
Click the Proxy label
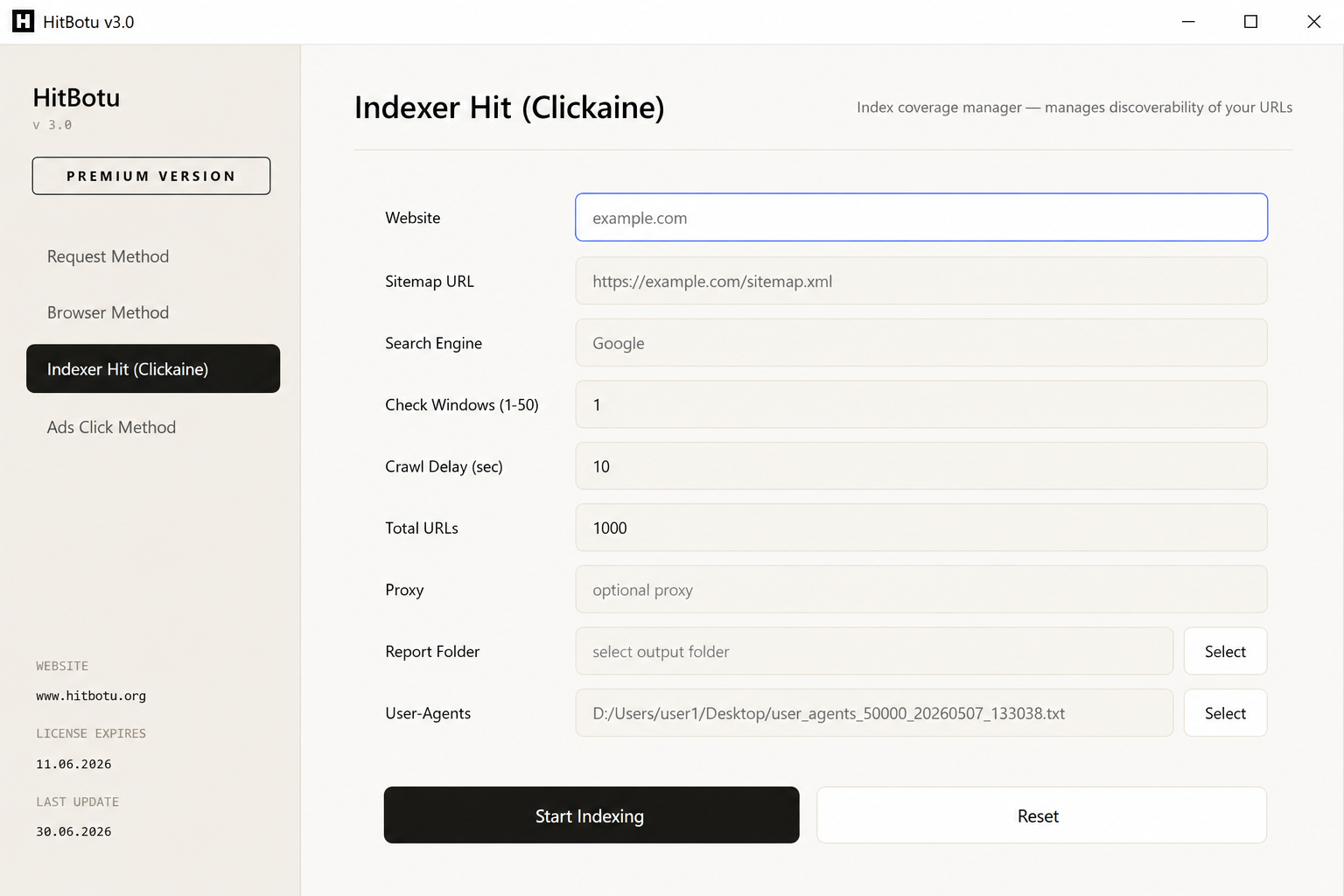point(404,590)
